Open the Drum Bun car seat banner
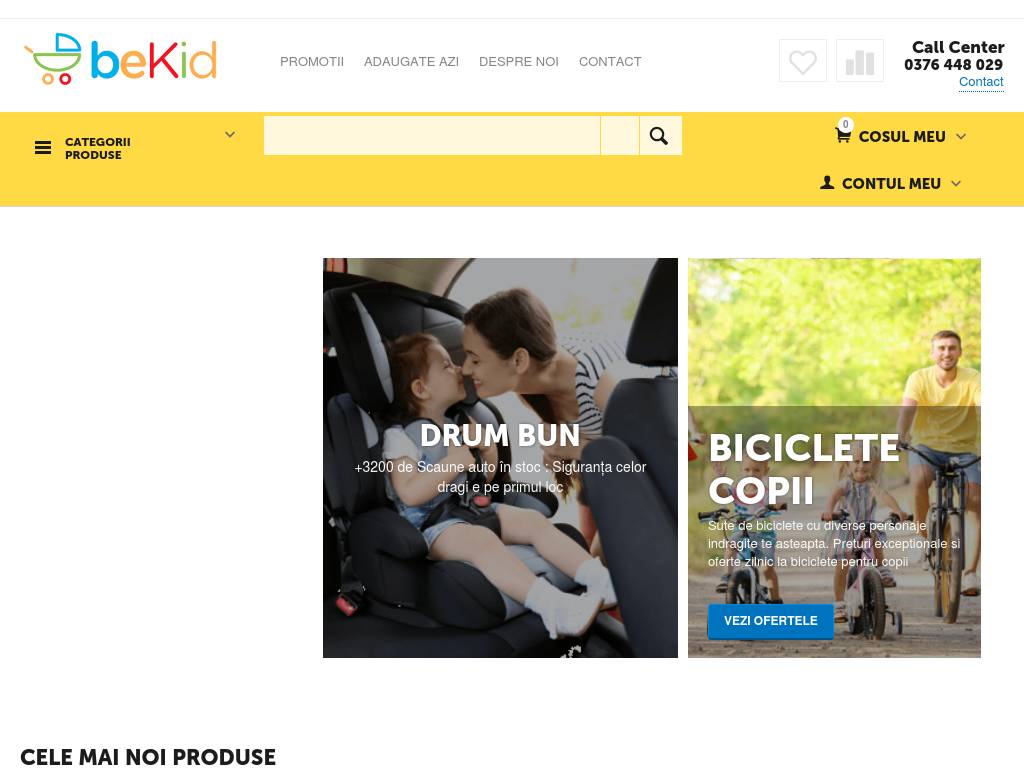Viewport: 1024px width, 768px height. coord(500,458)
